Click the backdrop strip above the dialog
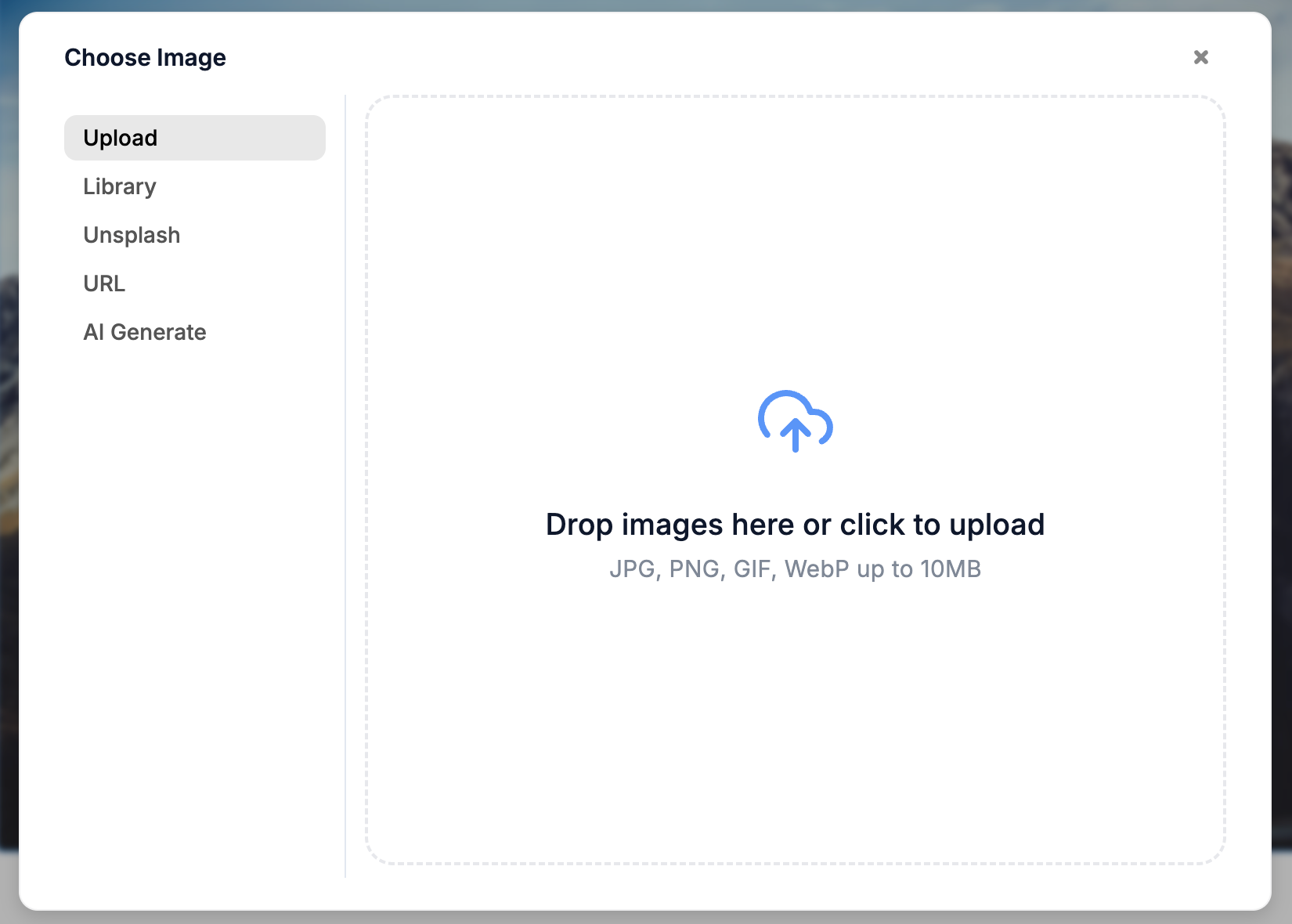 [x=646, y=5]
